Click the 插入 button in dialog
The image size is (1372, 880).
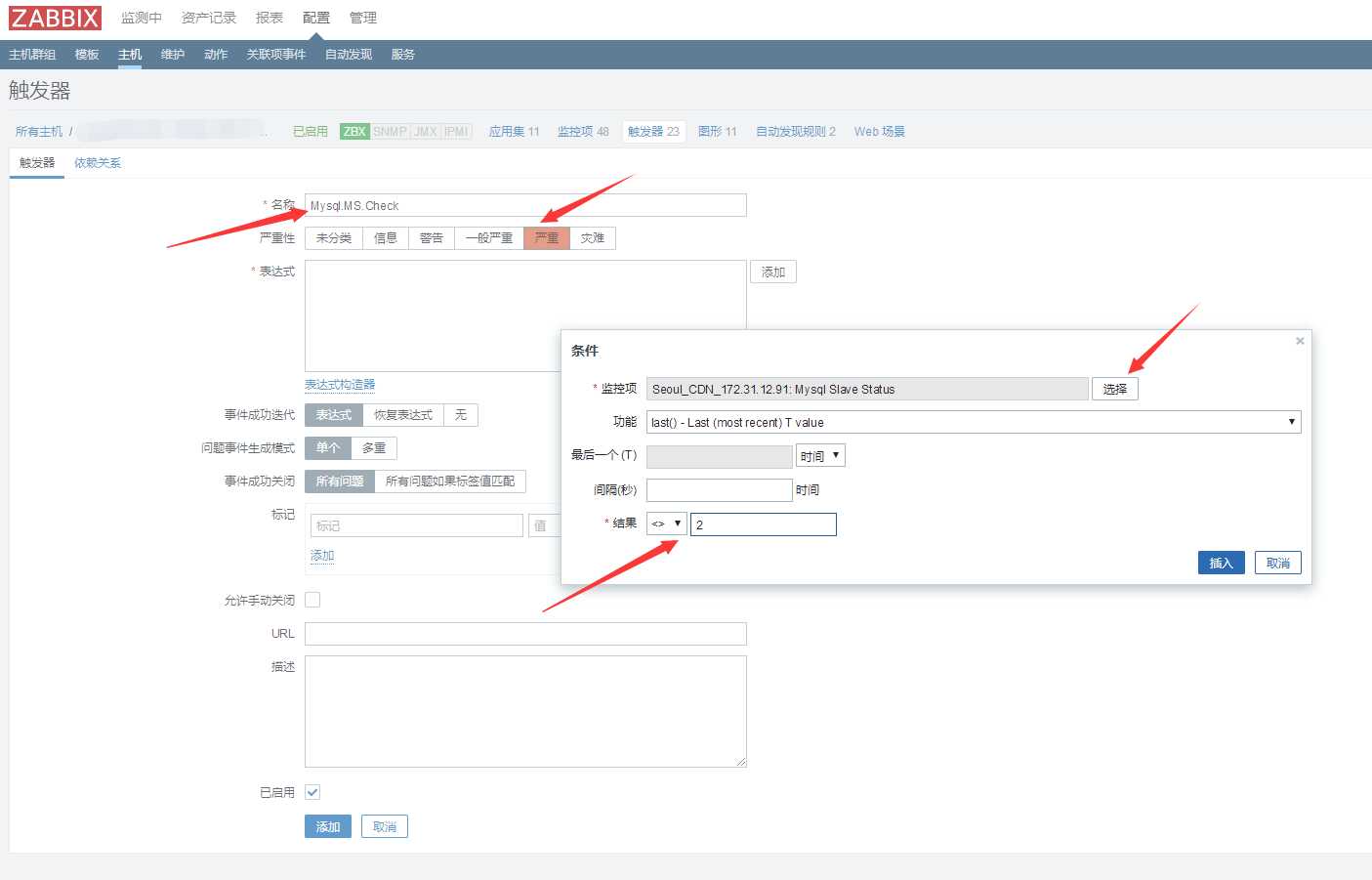(x=1222, y=563)
